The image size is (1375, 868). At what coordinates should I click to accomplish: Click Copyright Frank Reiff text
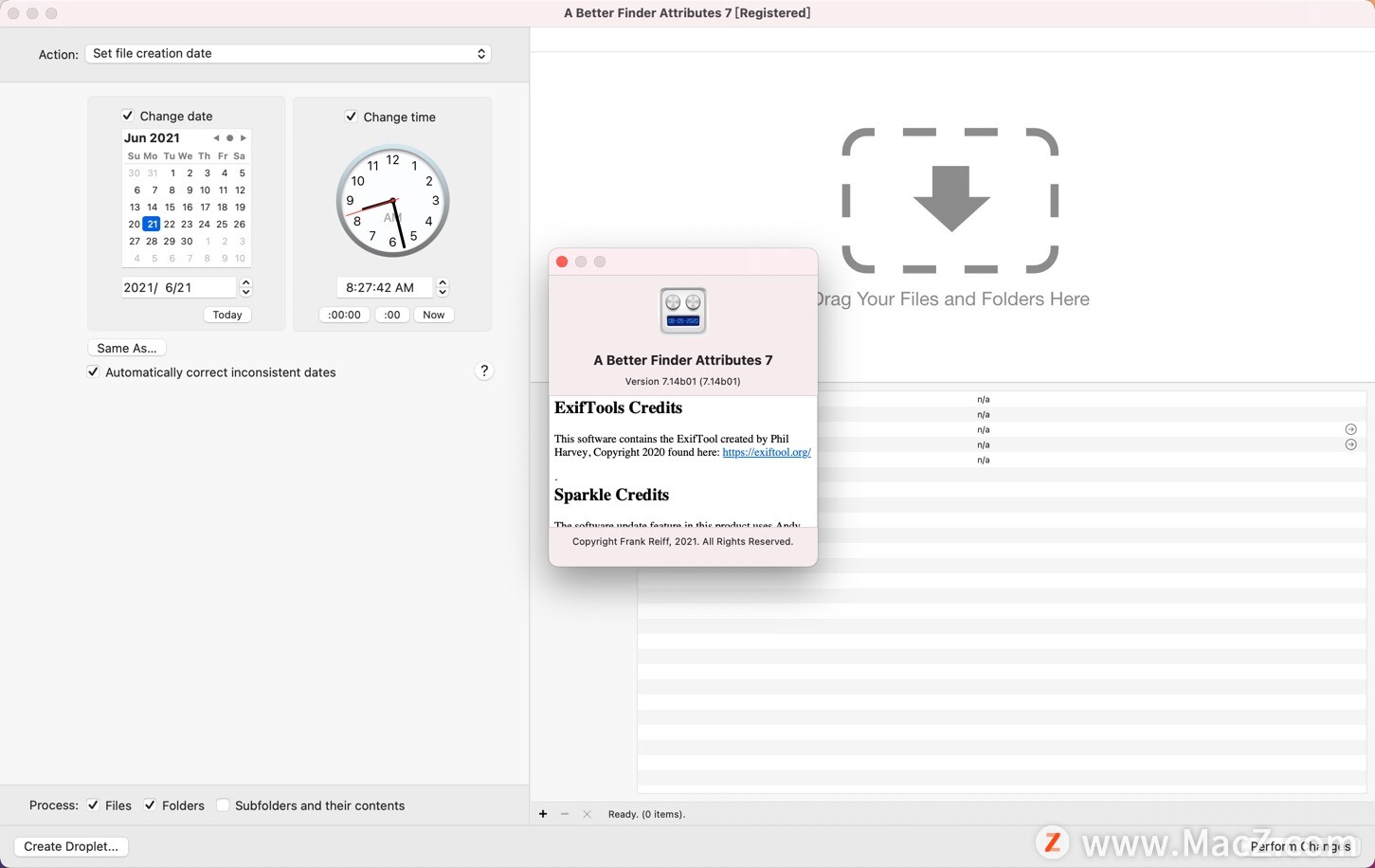tap(683, 542)
